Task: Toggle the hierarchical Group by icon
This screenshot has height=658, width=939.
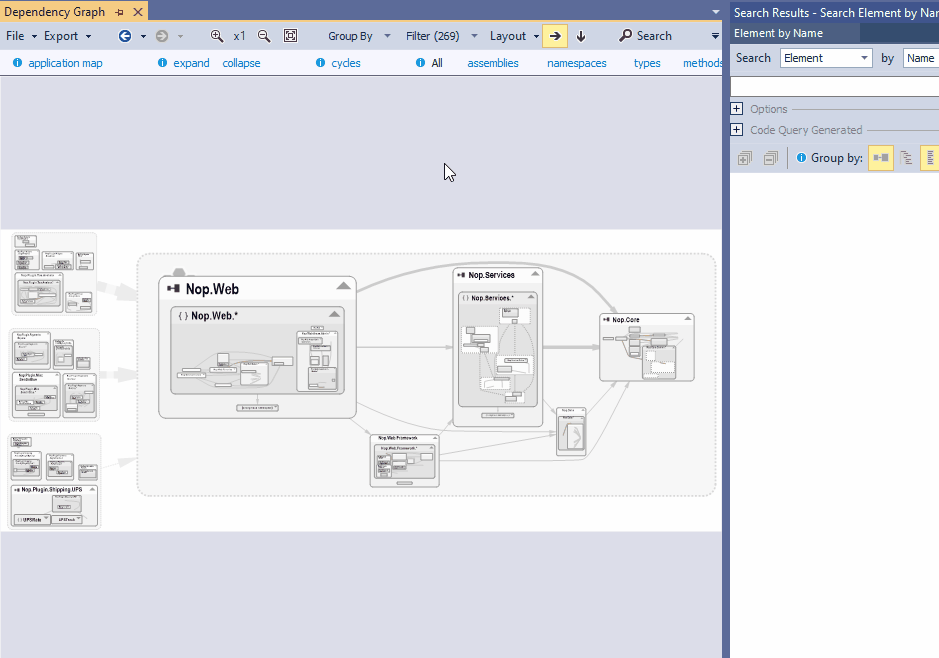Action: point(906,158)
